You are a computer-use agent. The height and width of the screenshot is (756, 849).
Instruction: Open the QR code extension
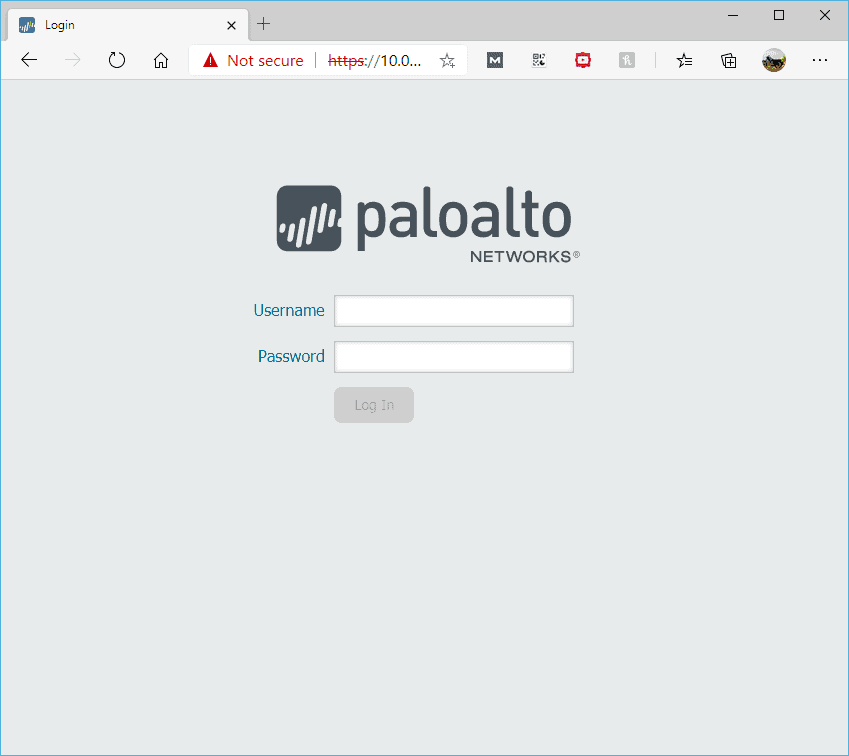click(539, 60)
